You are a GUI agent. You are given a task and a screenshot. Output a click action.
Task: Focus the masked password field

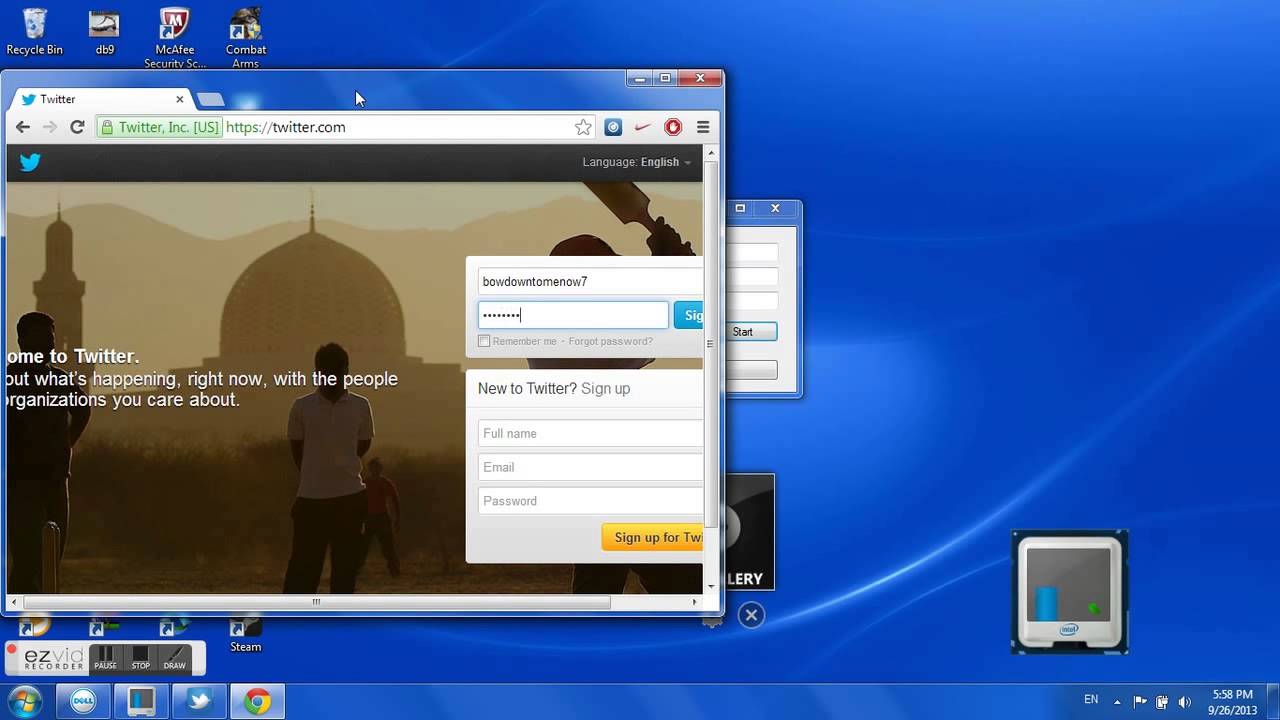(573, 315)
